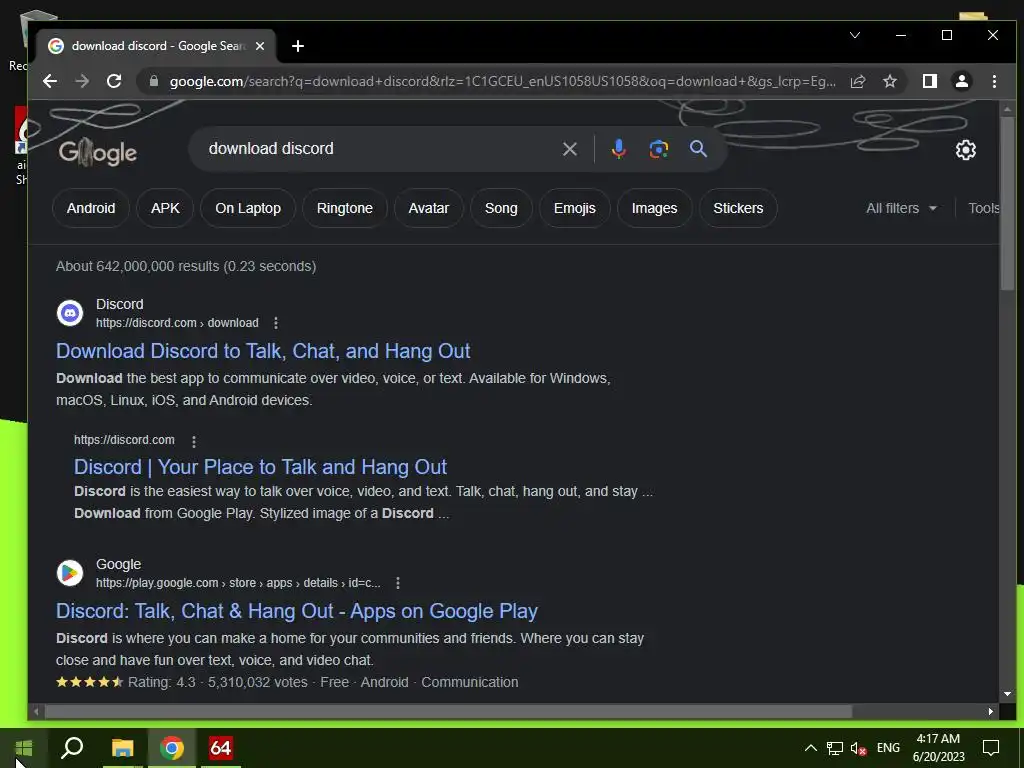Open more options beside https://discord.com result
1024x768 pixels.
pos(194,441)
